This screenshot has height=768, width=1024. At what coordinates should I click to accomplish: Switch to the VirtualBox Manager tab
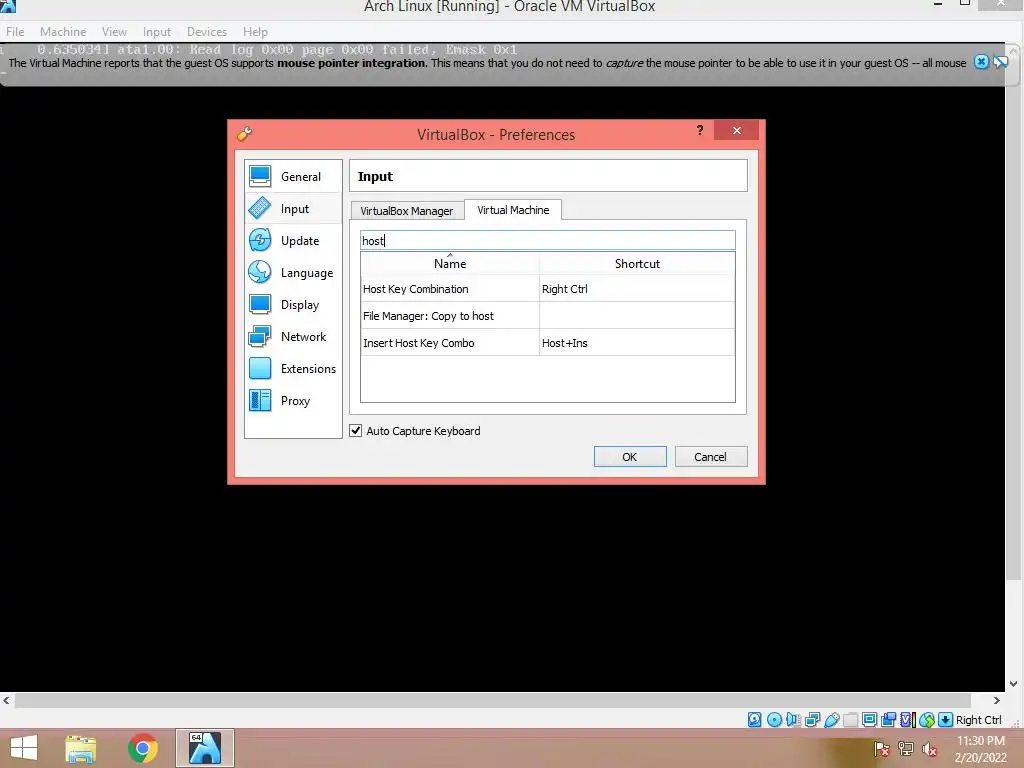[x=407, y=211]
